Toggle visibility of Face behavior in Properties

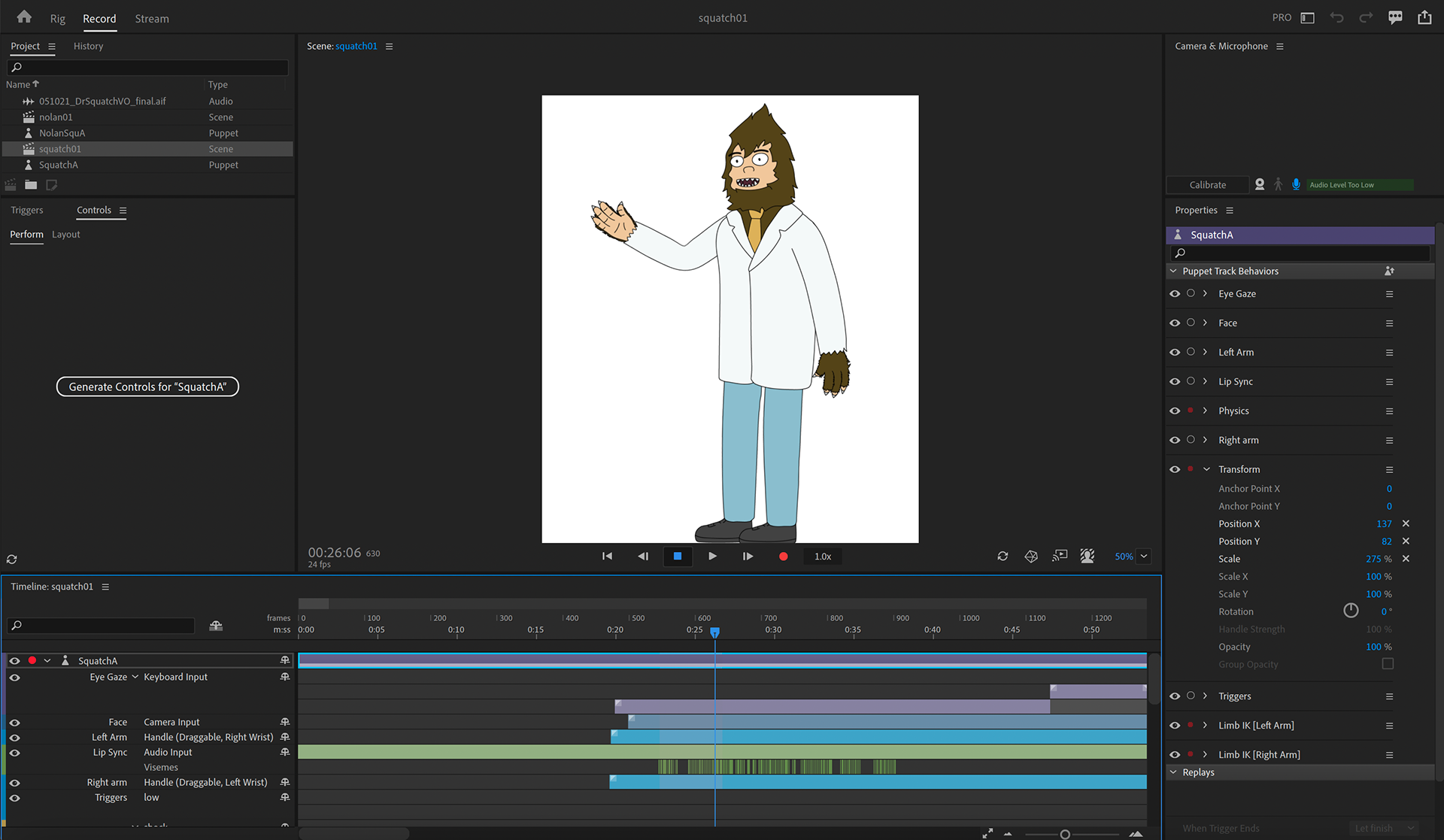pyautogui.click(x=1175, y=323)
